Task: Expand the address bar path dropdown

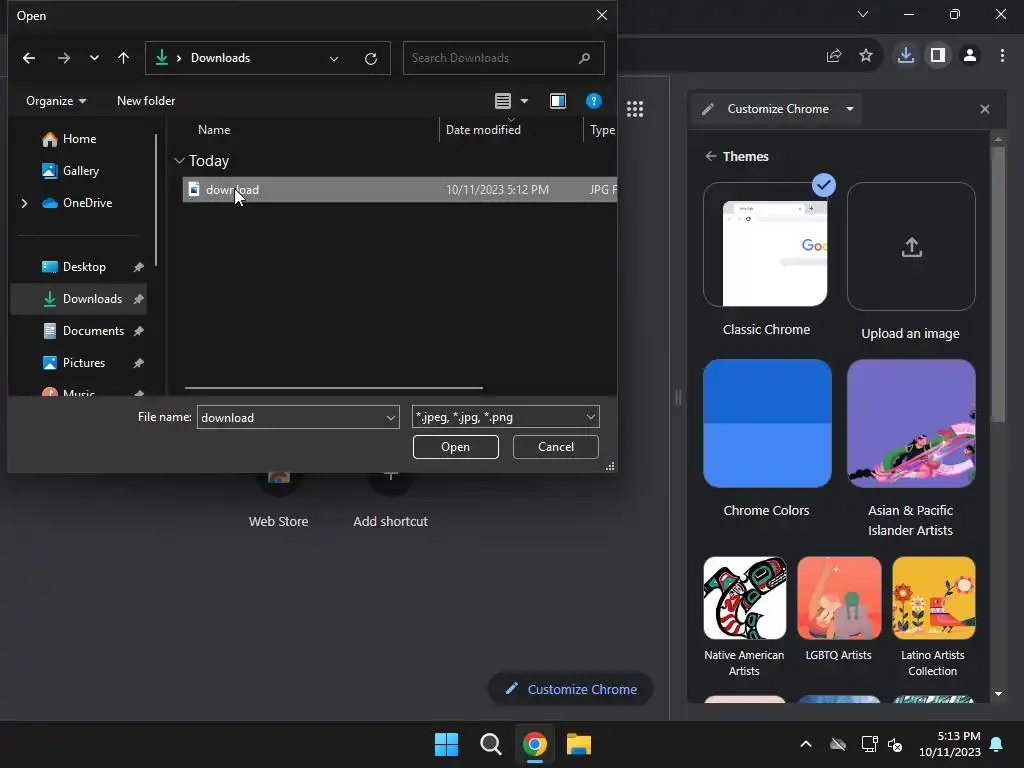Action: point(334,59)
